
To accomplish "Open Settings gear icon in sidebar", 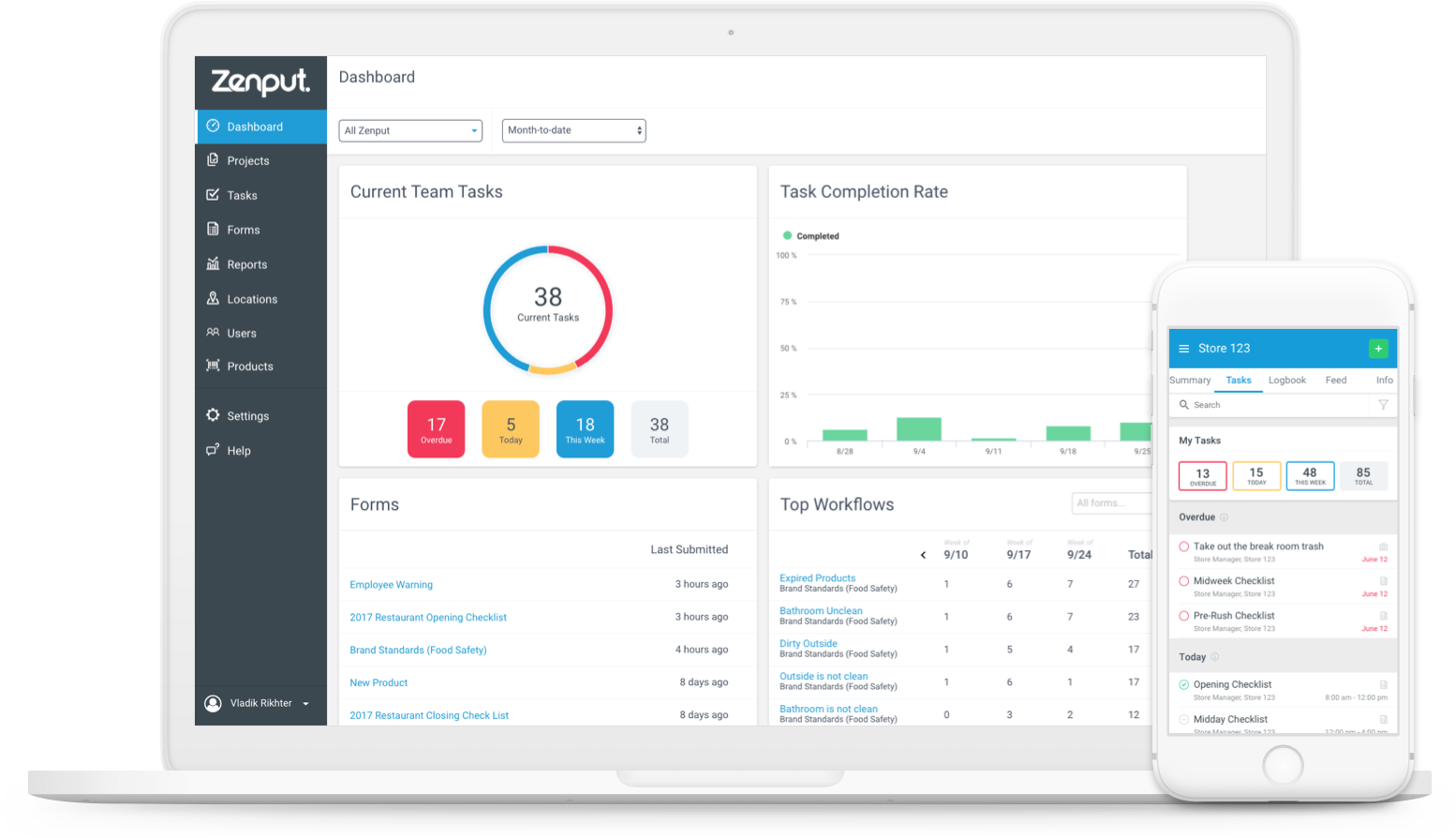I will pos(213,415).
